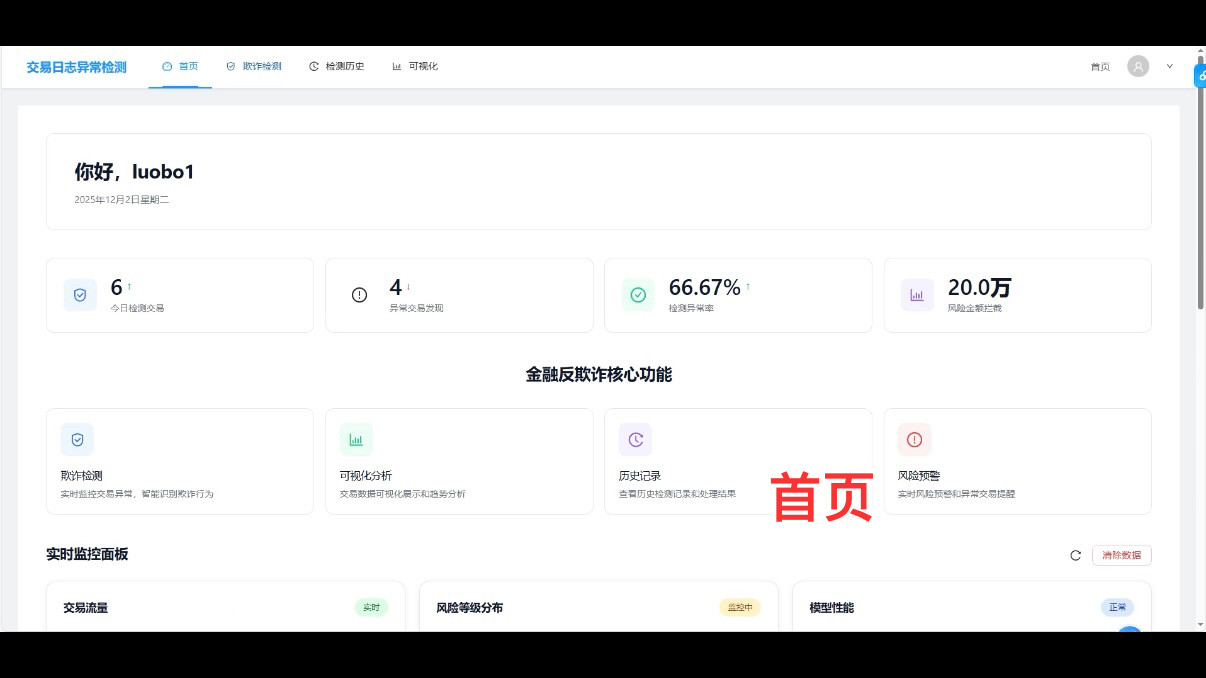Click the blue floating button at bottom right

point(1129,630)
